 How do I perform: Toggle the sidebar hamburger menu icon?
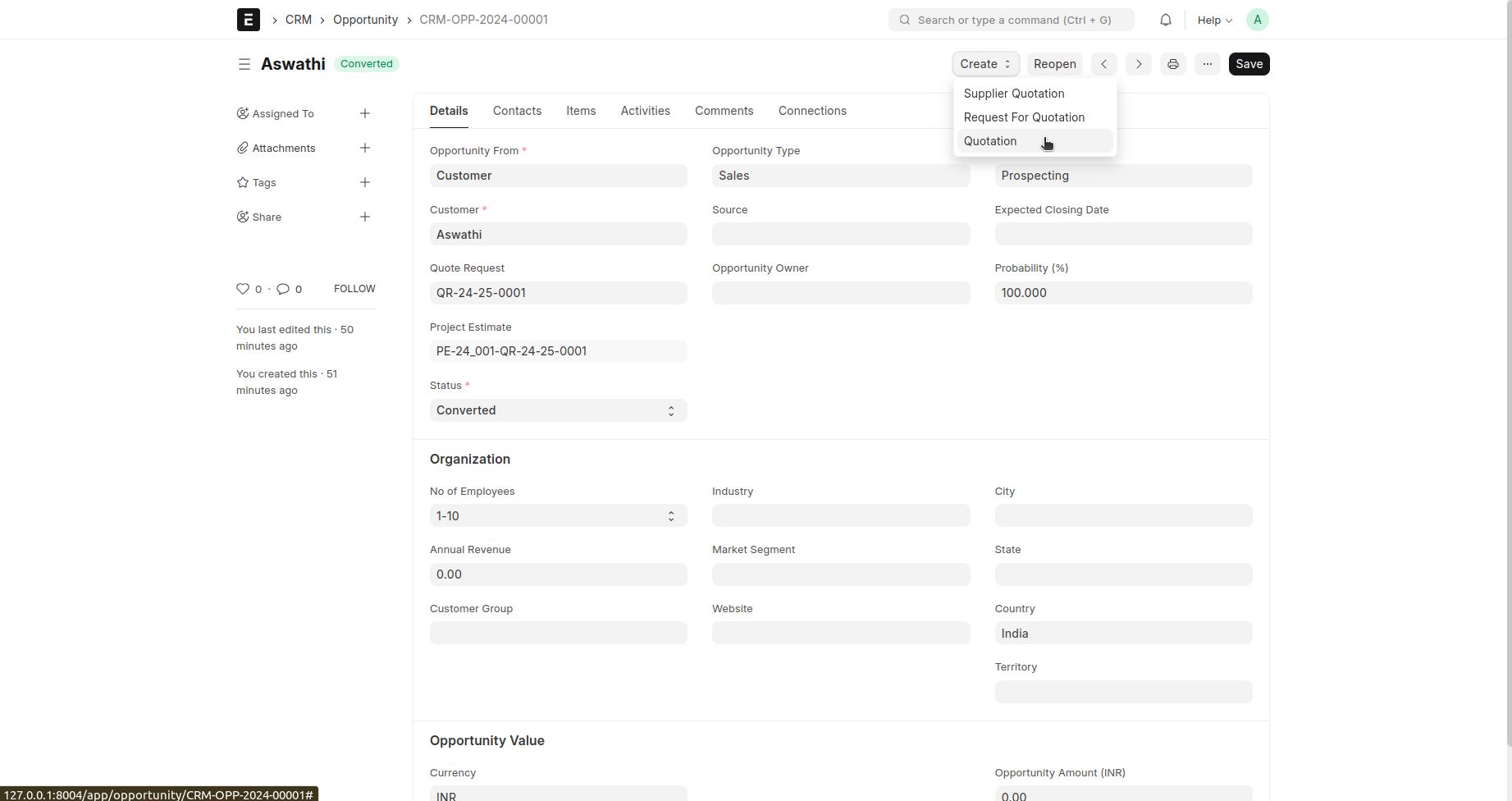(x=244, y=64)
